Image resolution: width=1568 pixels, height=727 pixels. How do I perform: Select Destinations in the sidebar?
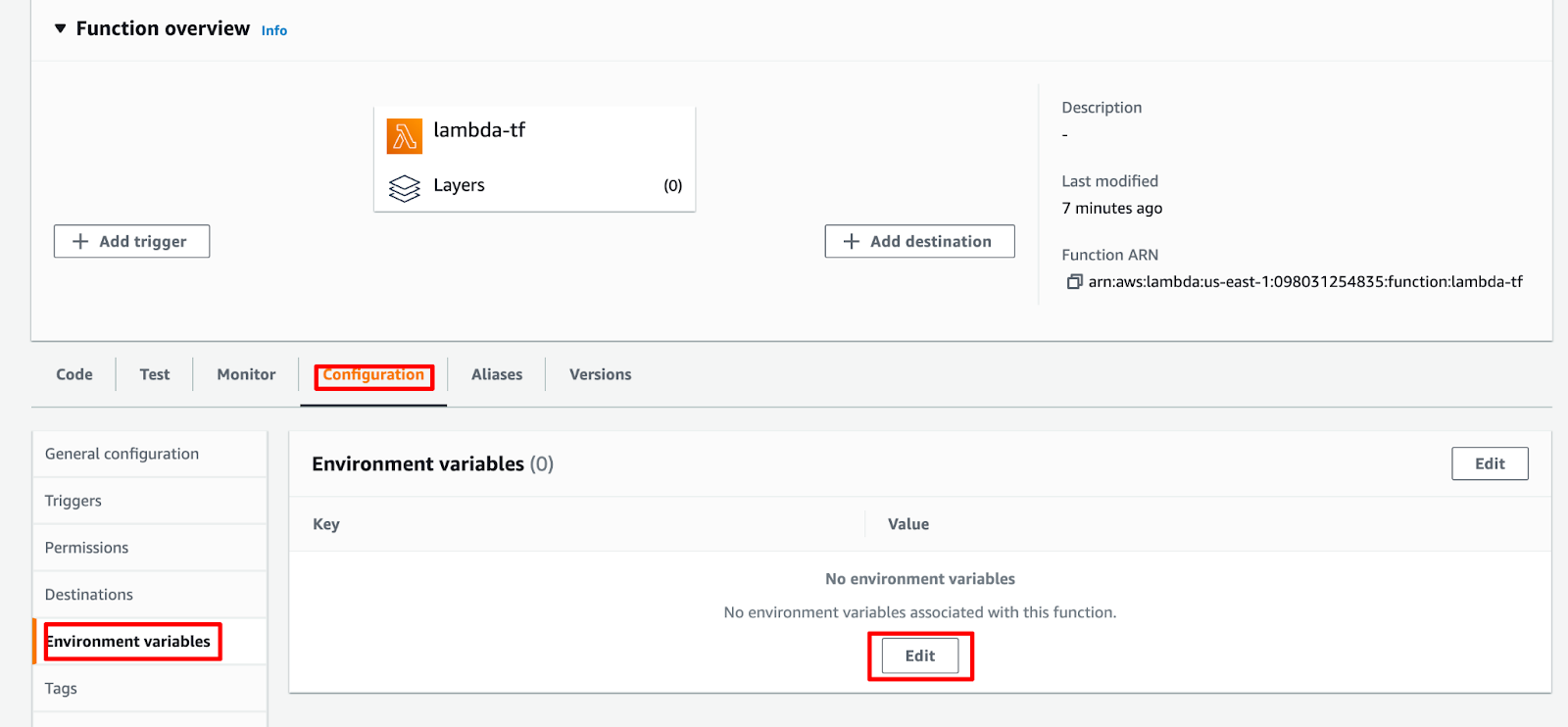point(150,595)
